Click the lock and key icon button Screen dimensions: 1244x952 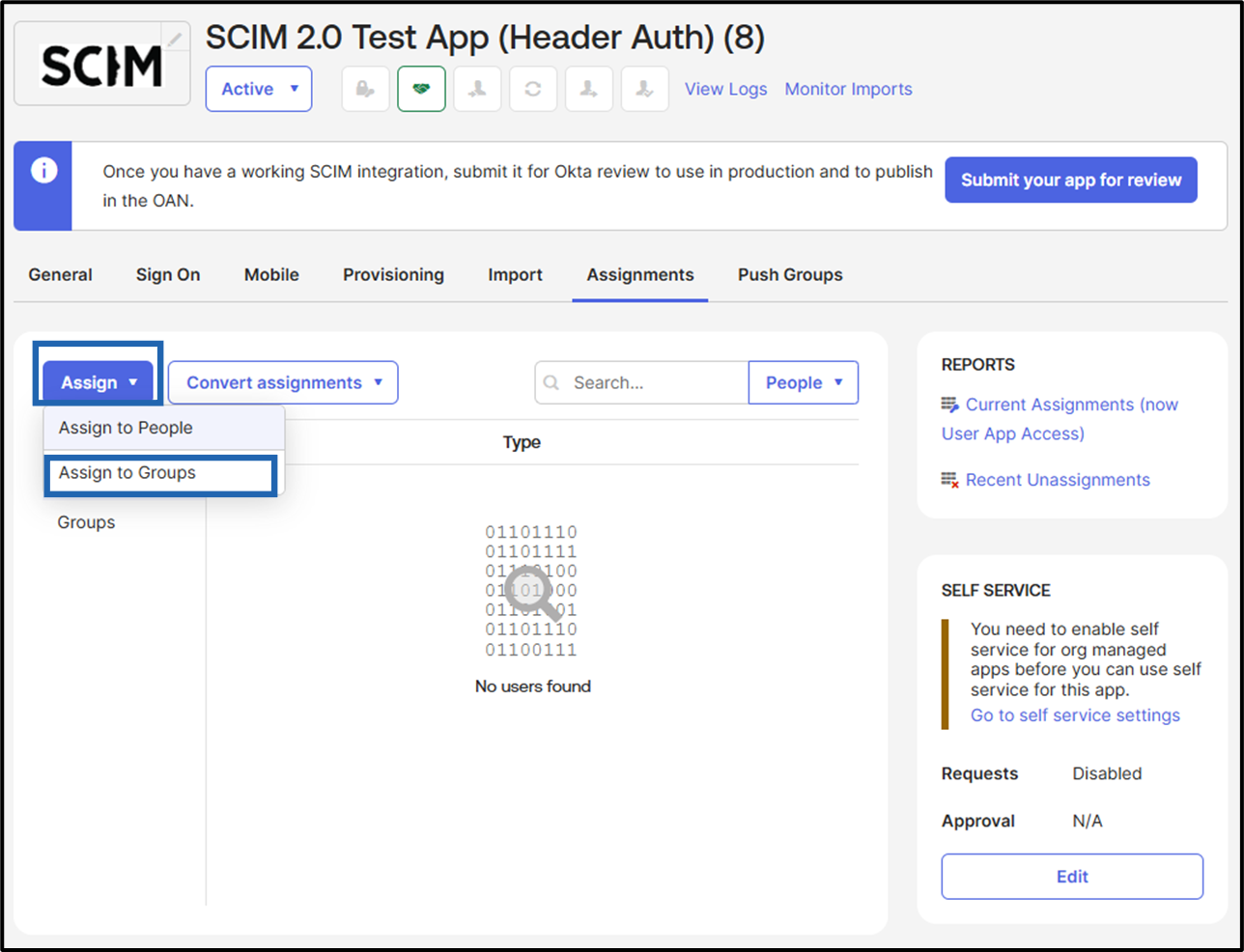pyautogui.click(x=365, y=89)
